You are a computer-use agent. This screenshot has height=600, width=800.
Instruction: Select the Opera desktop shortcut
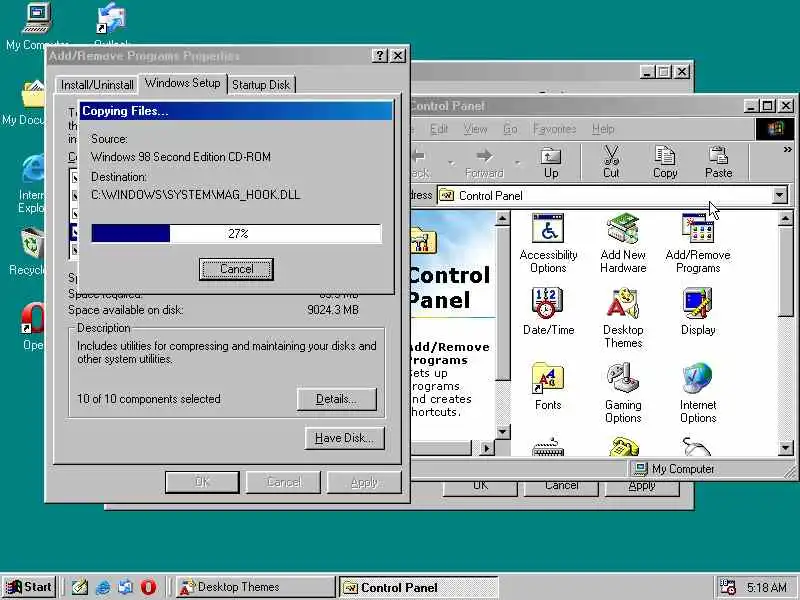[x=33, y=327]
